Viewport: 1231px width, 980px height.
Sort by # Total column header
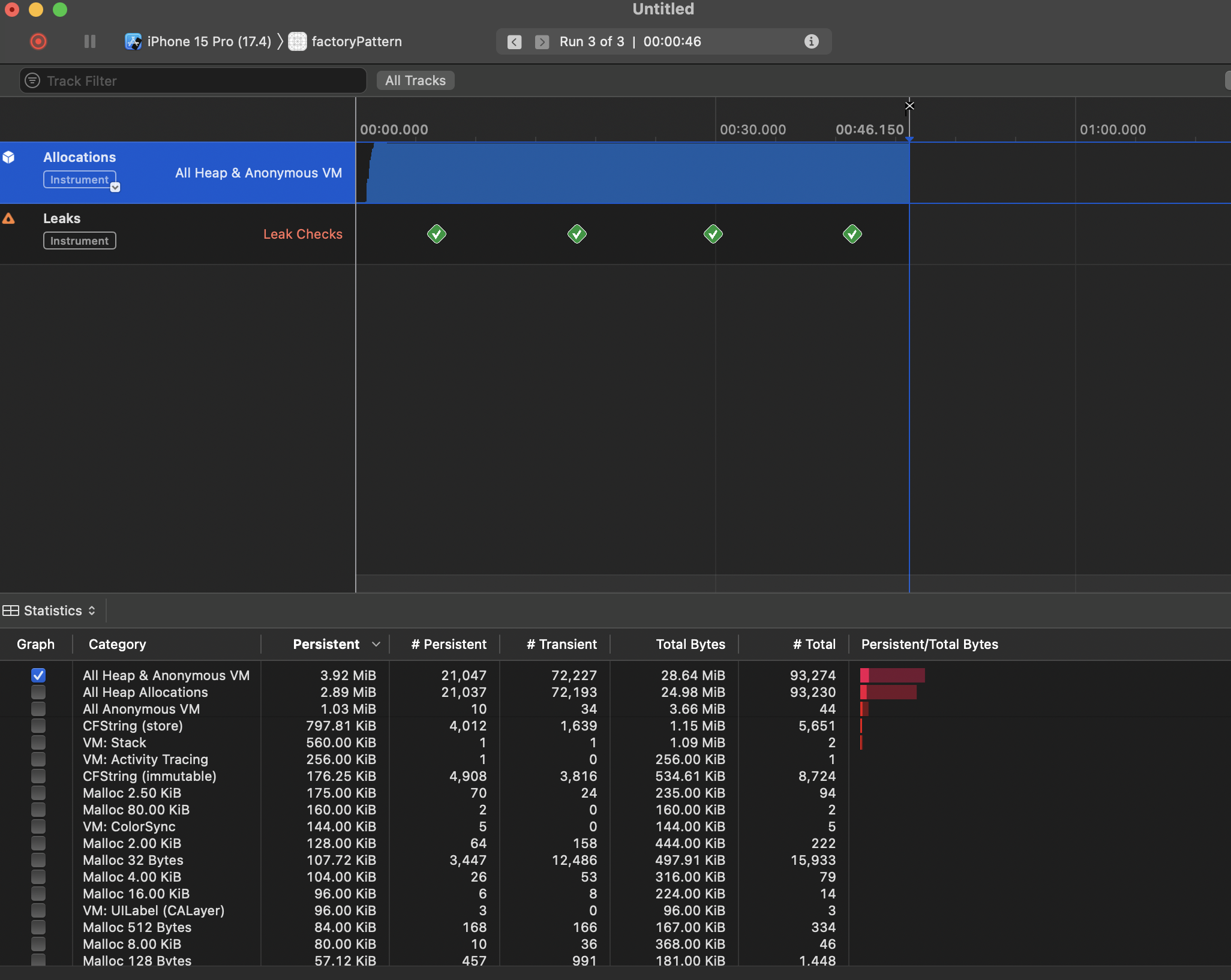(x=814, y=644)
